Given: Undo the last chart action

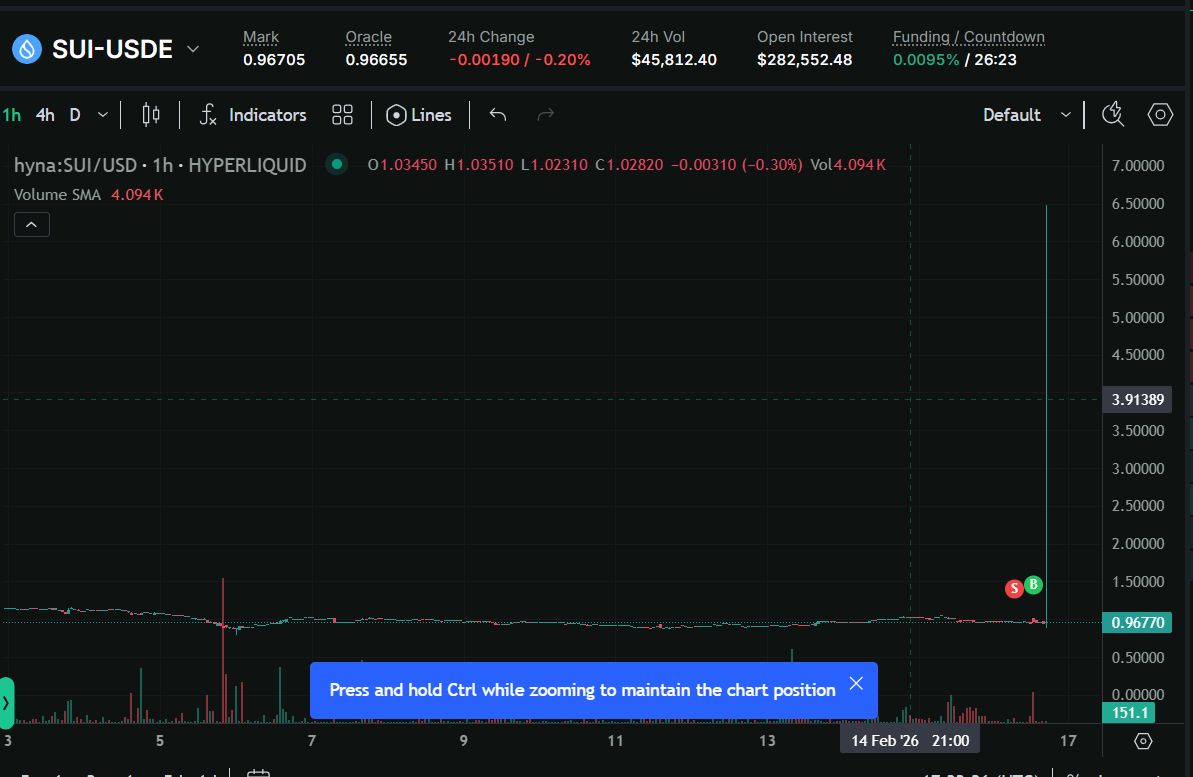Looking at the screenshot, I should pyautogui.click(x=498, y=115).
